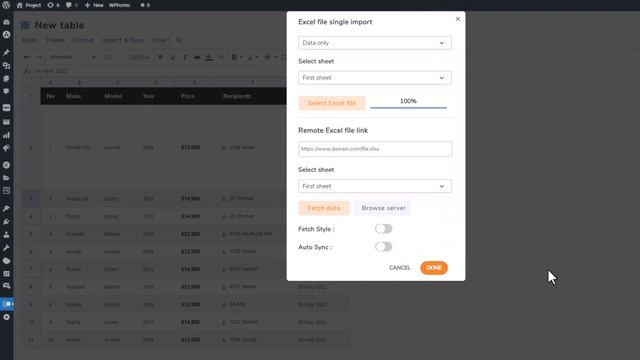Open the bar chart Analytics icon in sidebar
This screenshot has width=640, height=360.
[x=6, y=135]
